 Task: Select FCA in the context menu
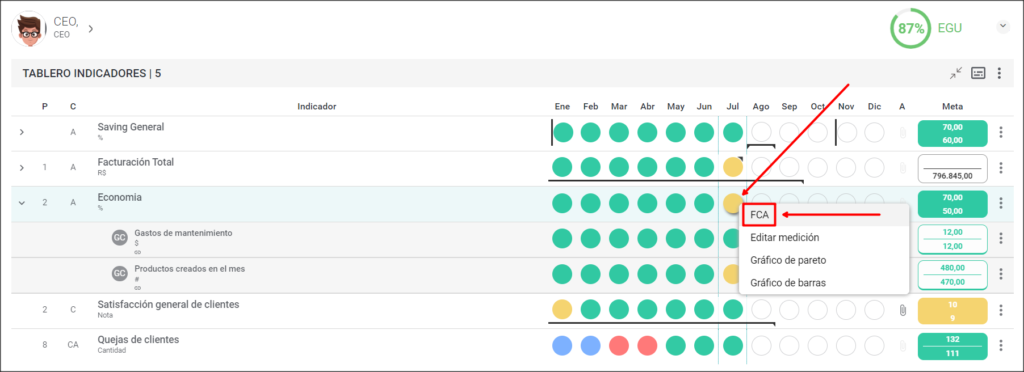point(760,214)
